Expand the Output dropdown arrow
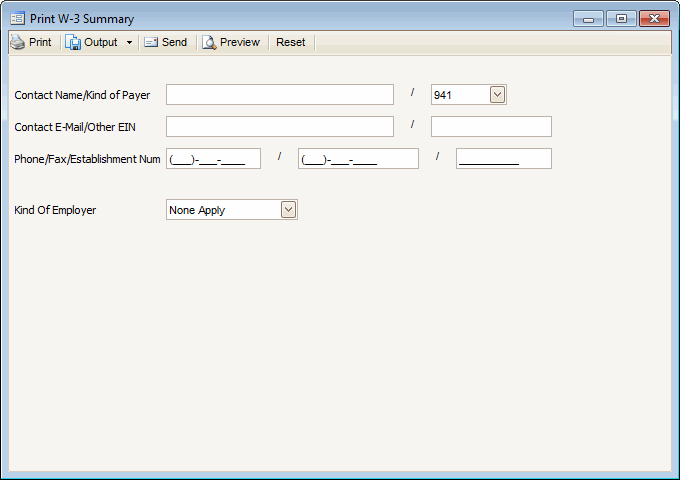The height and width of the screenshot is (480, 680). pyautogui.click(x=129, y=43)
